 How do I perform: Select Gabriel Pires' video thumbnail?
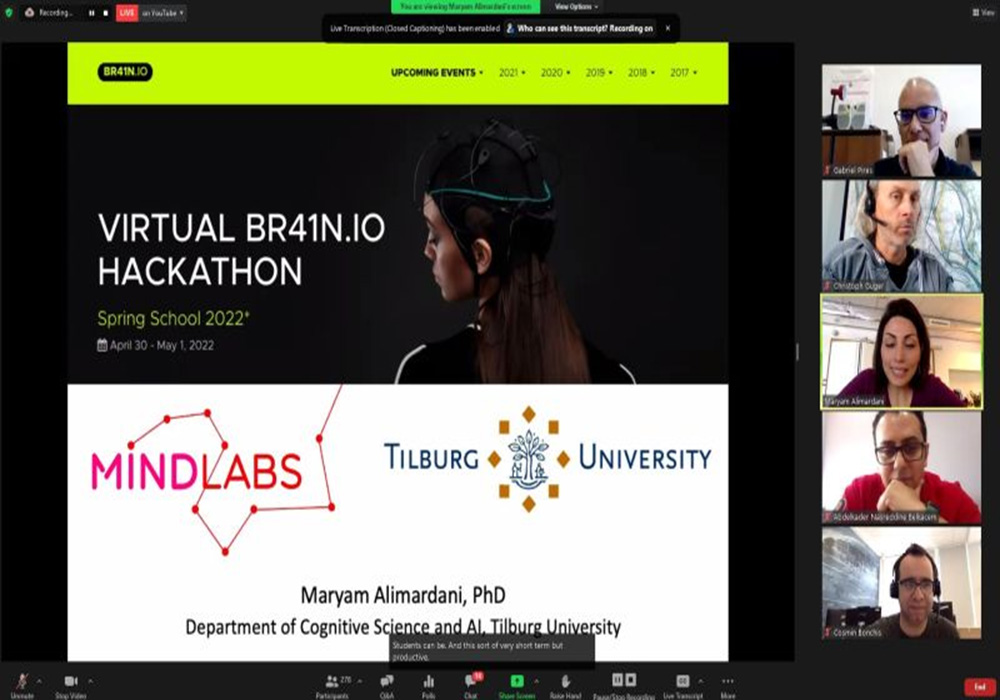click(901, 120)
